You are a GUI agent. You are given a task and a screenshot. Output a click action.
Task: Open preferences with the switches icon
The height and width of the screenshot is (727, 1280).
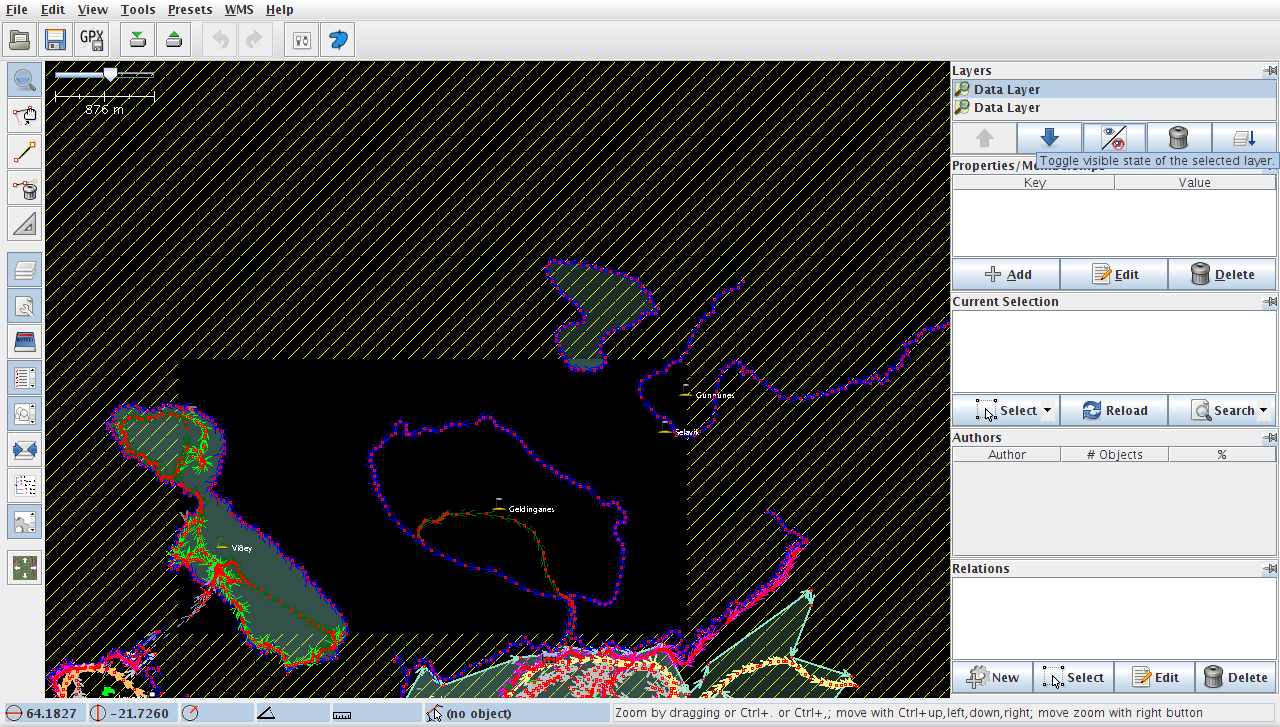[302, 40]
